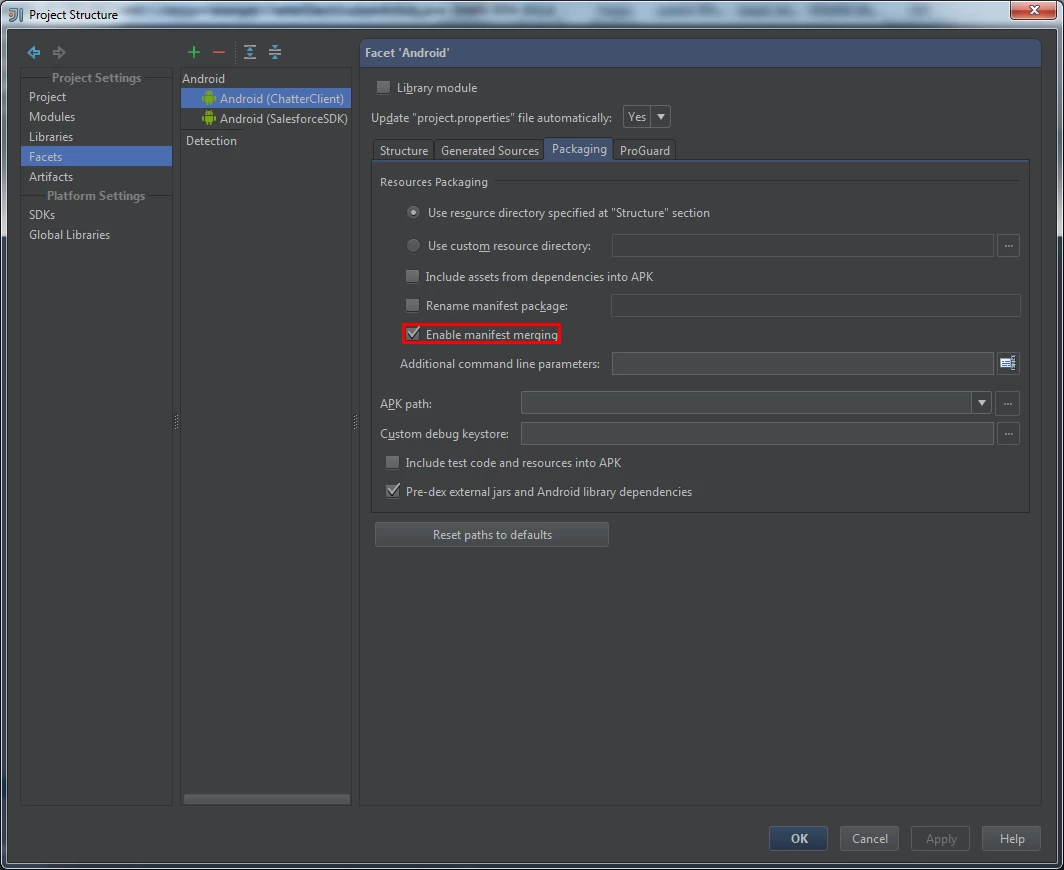Select Use resource directory specified at Structure
The image size is (1064, 870).
[413, 212]
